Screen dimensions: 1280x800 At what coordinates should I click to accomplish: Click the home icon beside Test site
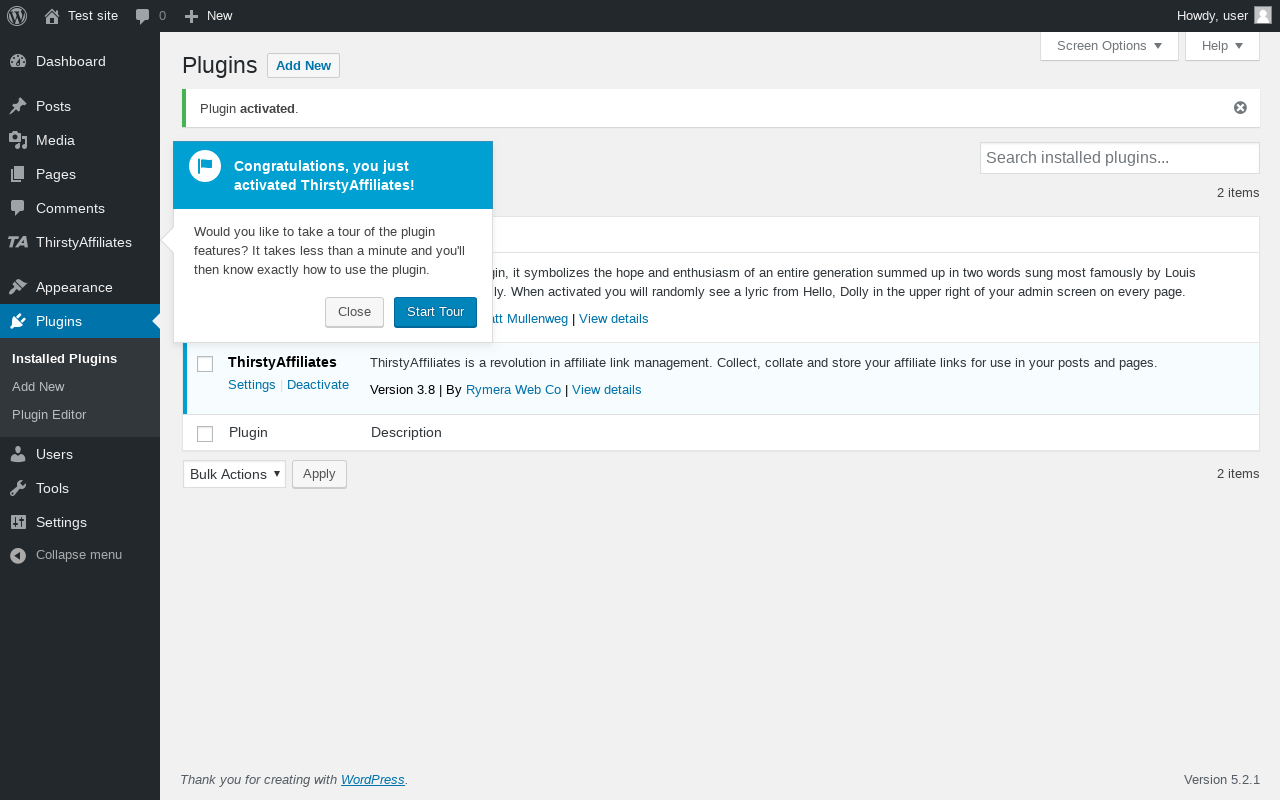[x=52, y=16]
